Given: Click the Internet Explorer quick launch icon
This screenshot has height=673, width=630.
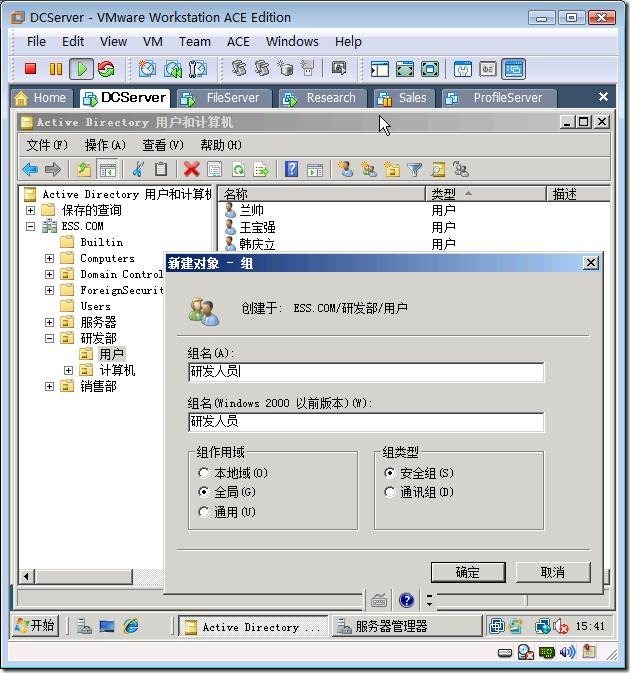Looking at the screenshot, I should 130,627.
